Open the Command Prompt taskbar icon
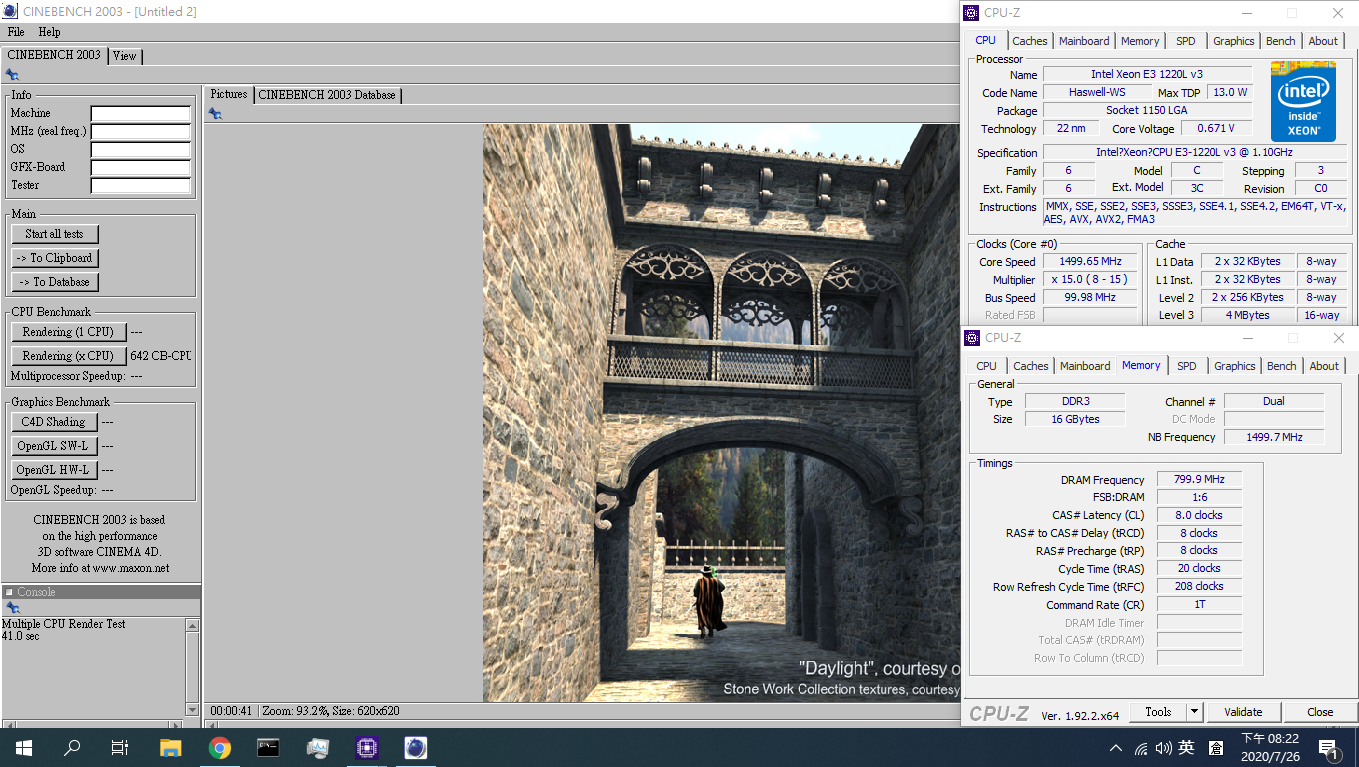 click(x=268, y=747)
